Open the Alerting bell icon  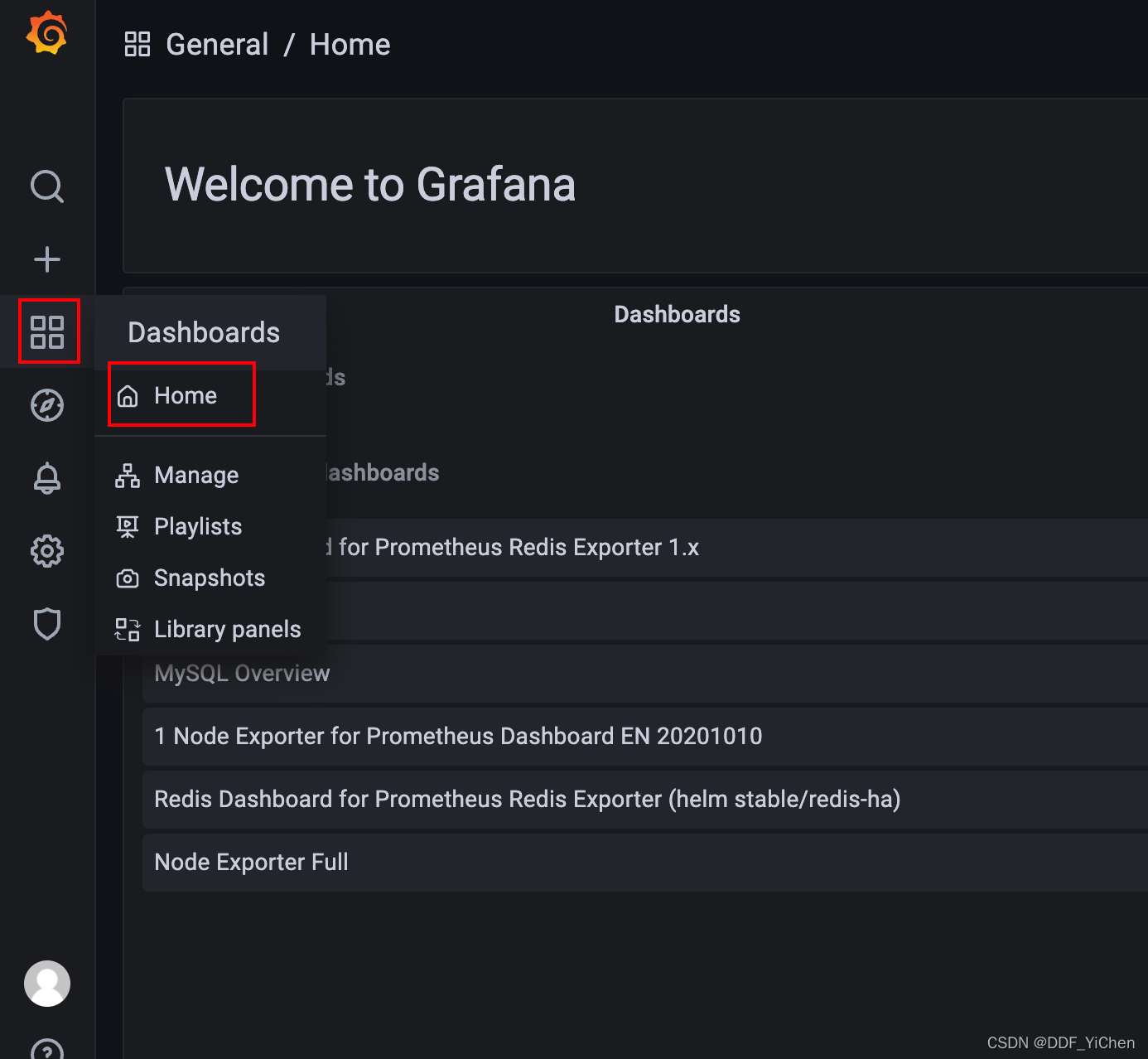pos(47,478)
